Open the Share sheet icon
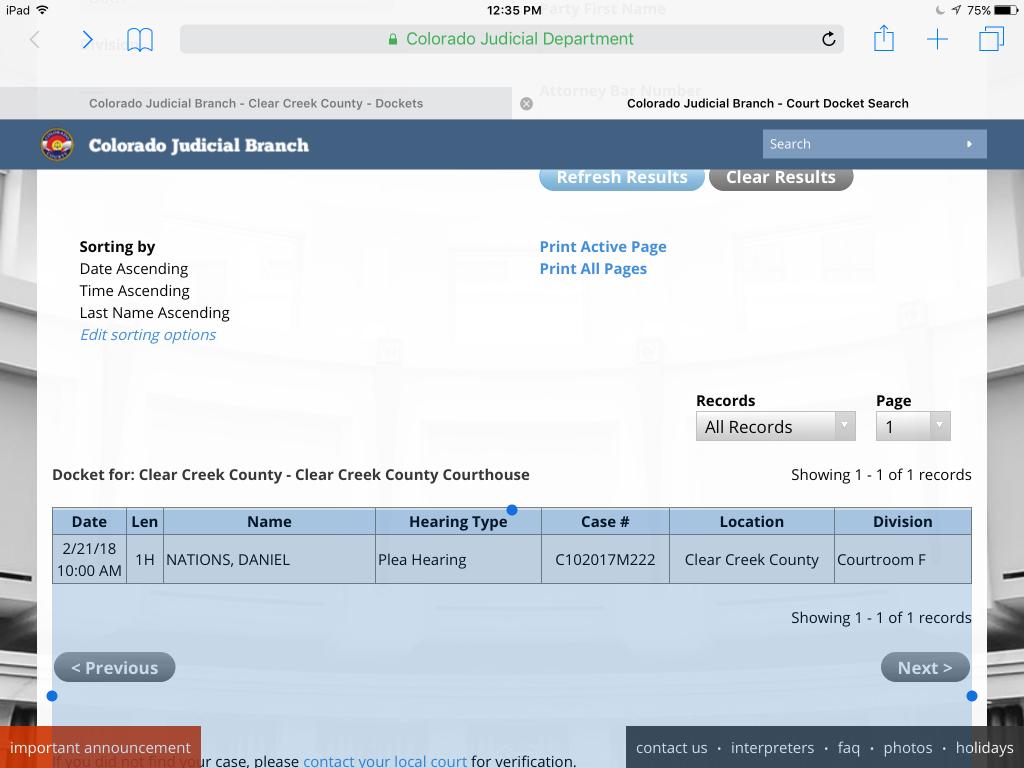1024x768 pixels. (883, 39)
